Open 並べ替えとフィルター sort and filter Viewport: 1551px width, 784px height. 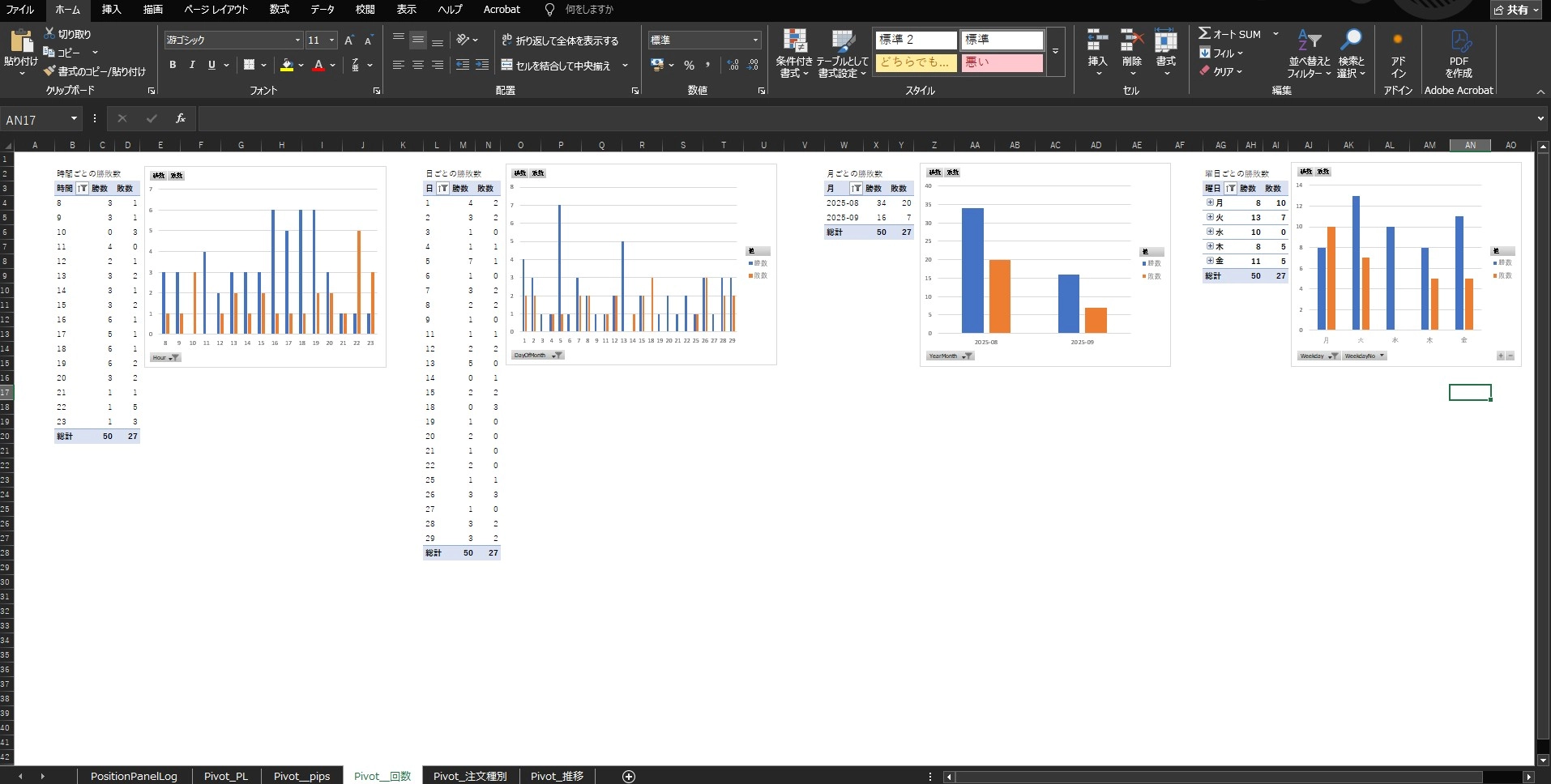click(x=1310, y=53)
